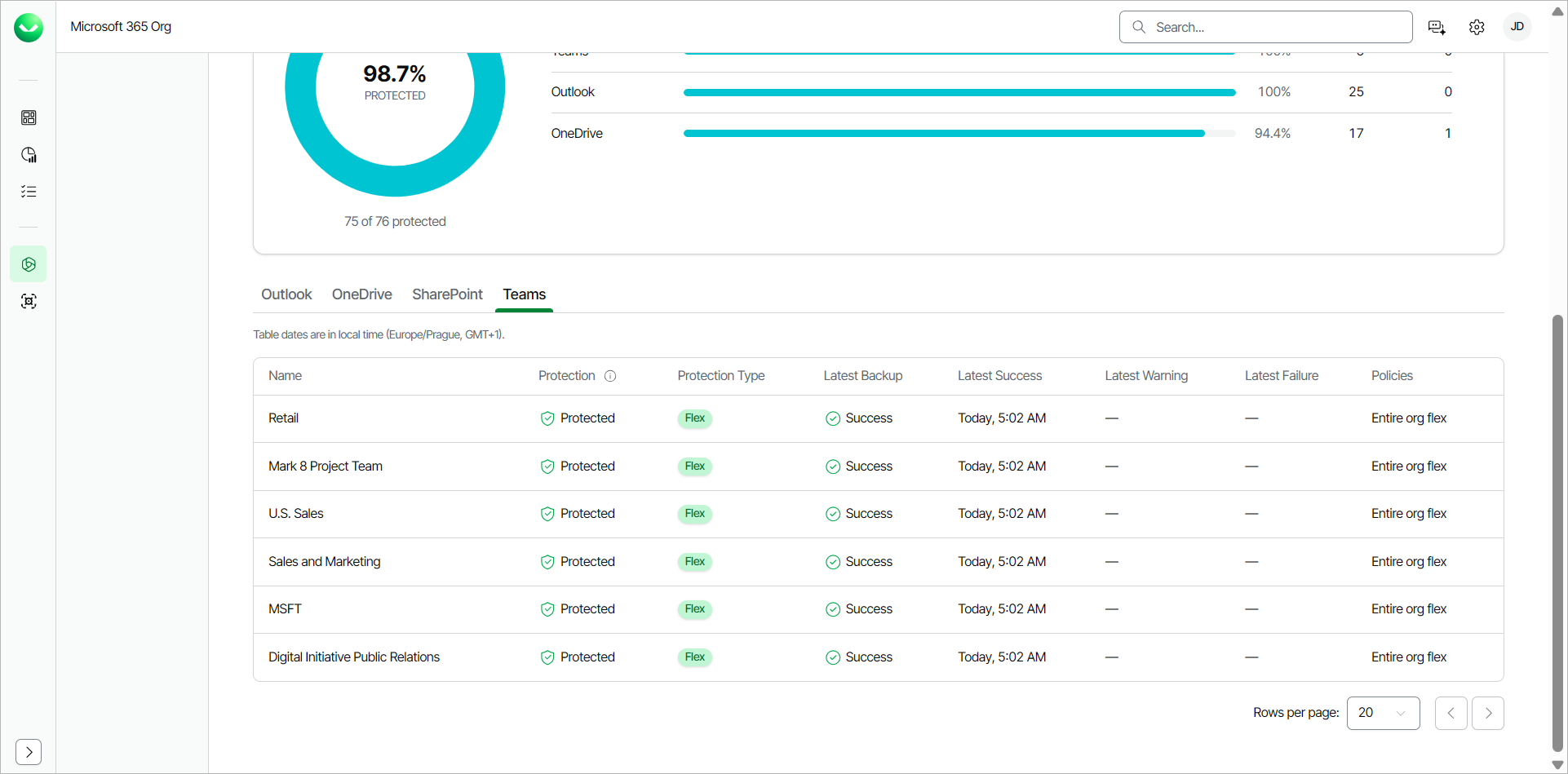Click the vertical page scrollbar
Image resolution: width=1568 pixels, height=774 pixels.
point(1557,533)
